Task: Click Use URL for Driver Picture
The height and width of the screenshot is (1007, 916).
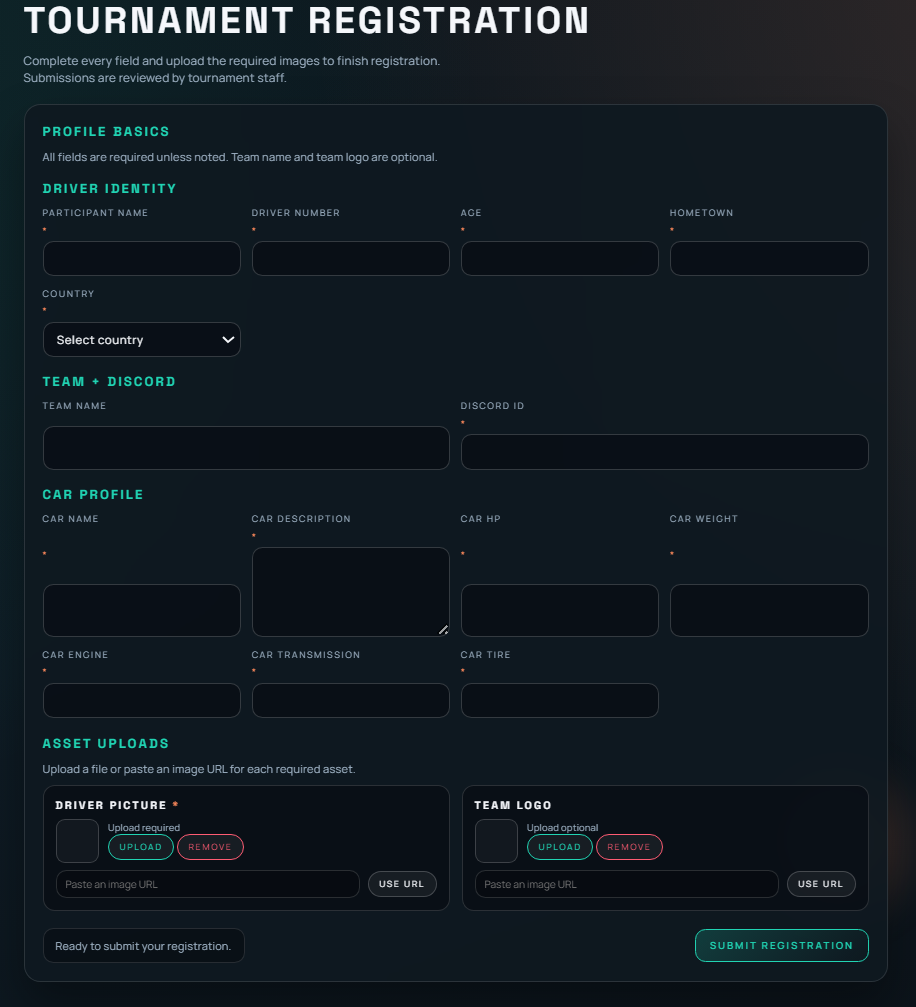Action: pyautogui.click(x=402, y=884)
